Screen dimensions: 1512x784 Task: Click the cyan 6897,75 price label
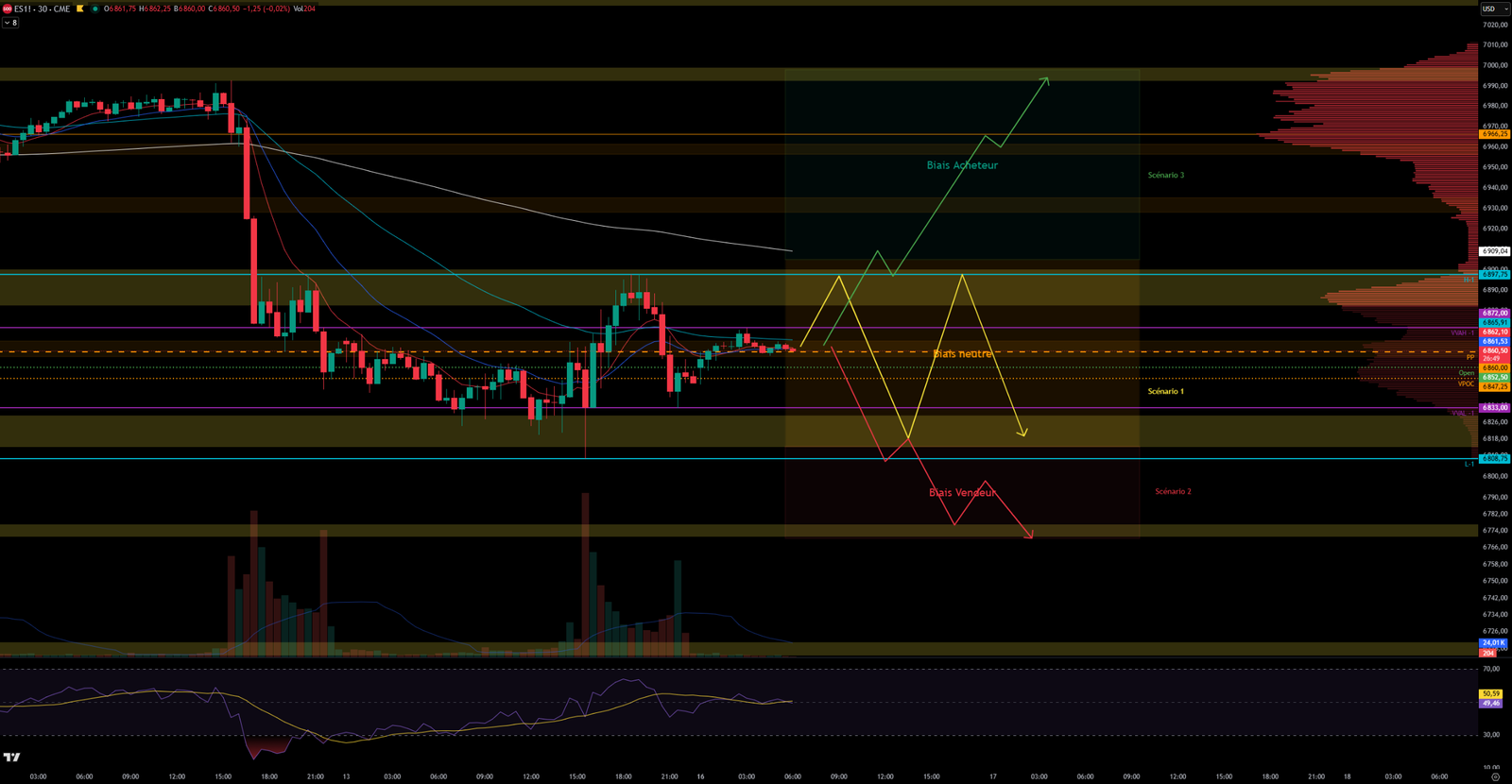pyautogui.click(x=1494, y=275)
